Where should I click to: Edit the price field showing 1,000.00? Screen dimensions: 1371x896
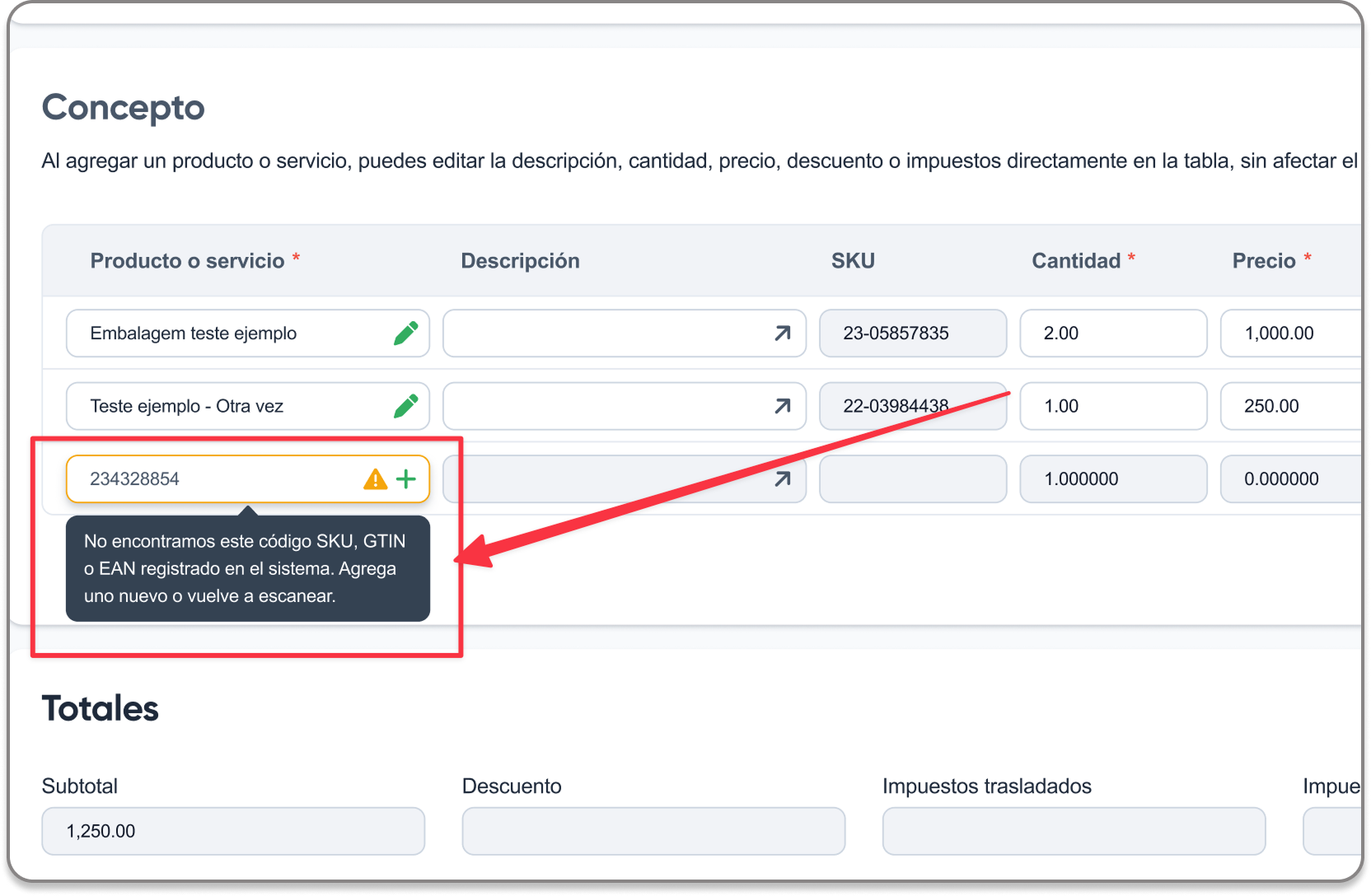[1291, 334]
